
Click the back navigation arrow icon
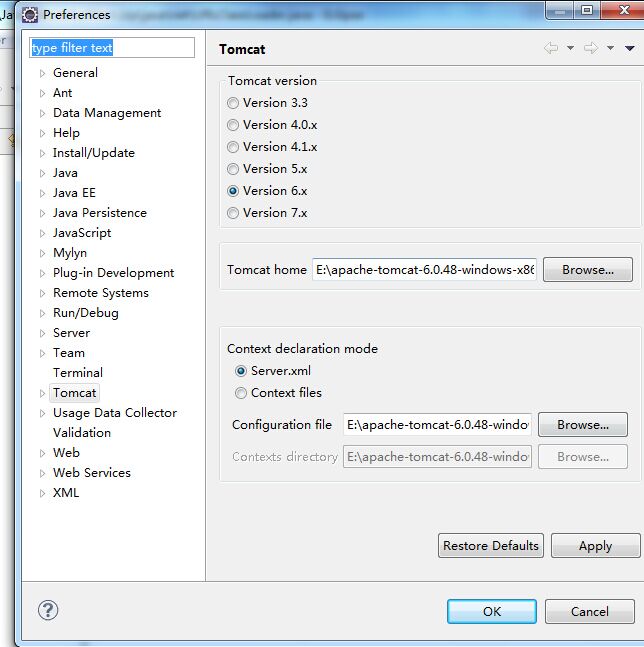551,48
